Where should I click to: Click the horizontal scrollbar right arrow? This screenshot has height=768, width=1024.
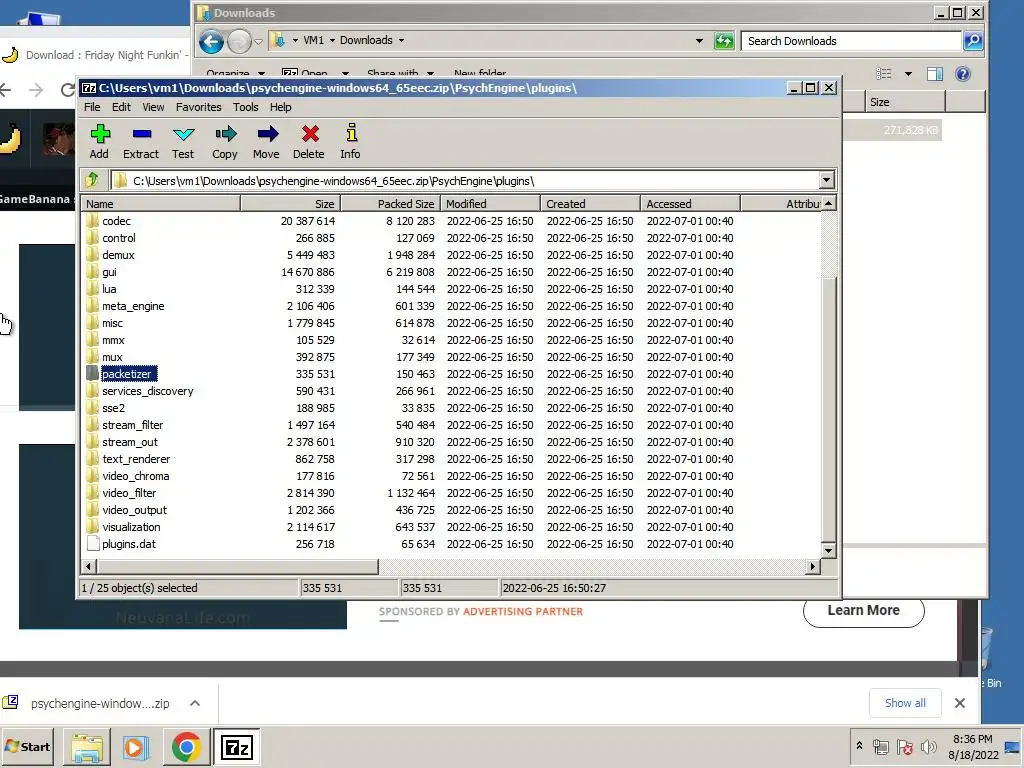(x=812, y=566)
